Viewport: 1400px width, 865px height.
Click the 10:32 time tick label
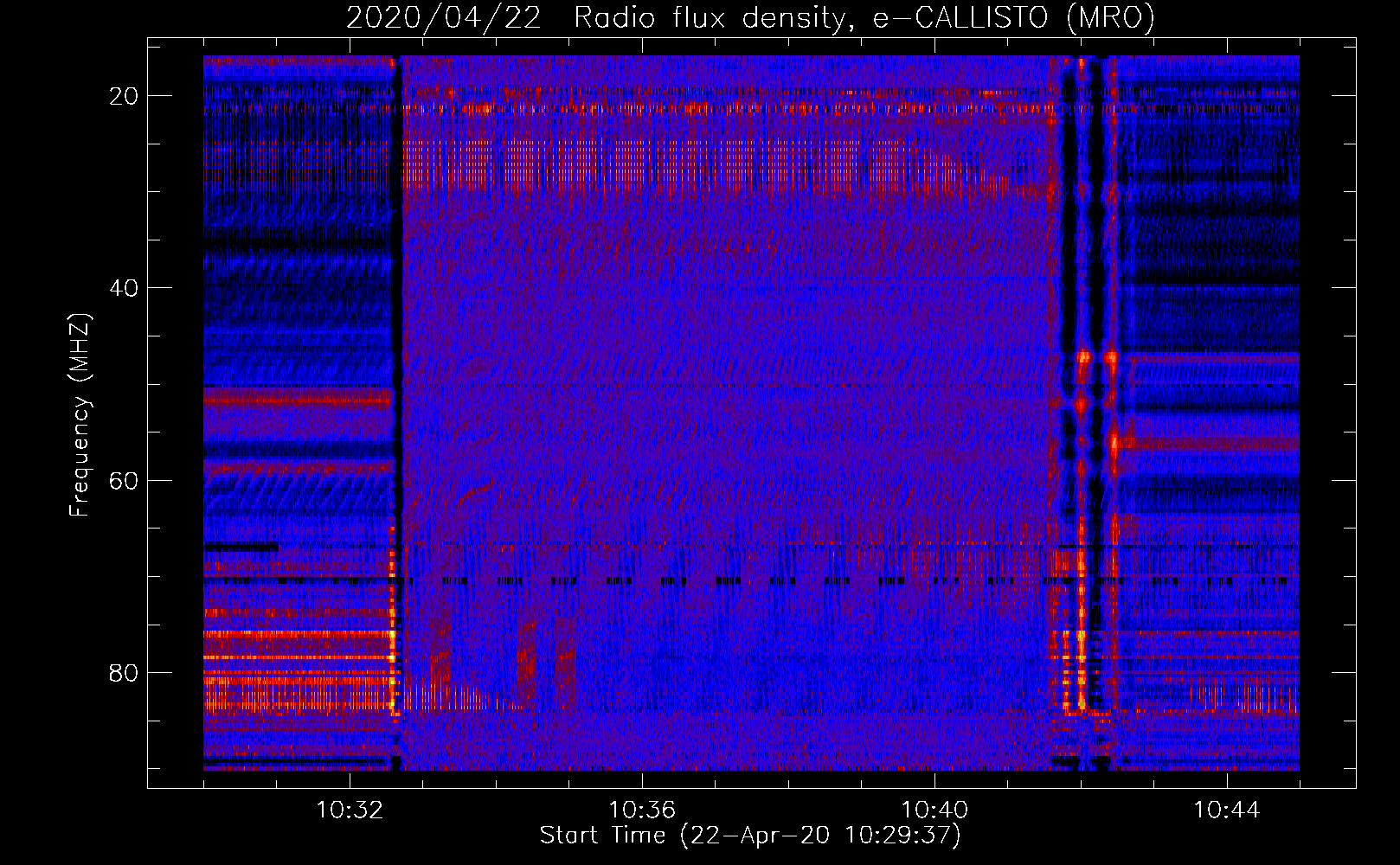(350, 811)
